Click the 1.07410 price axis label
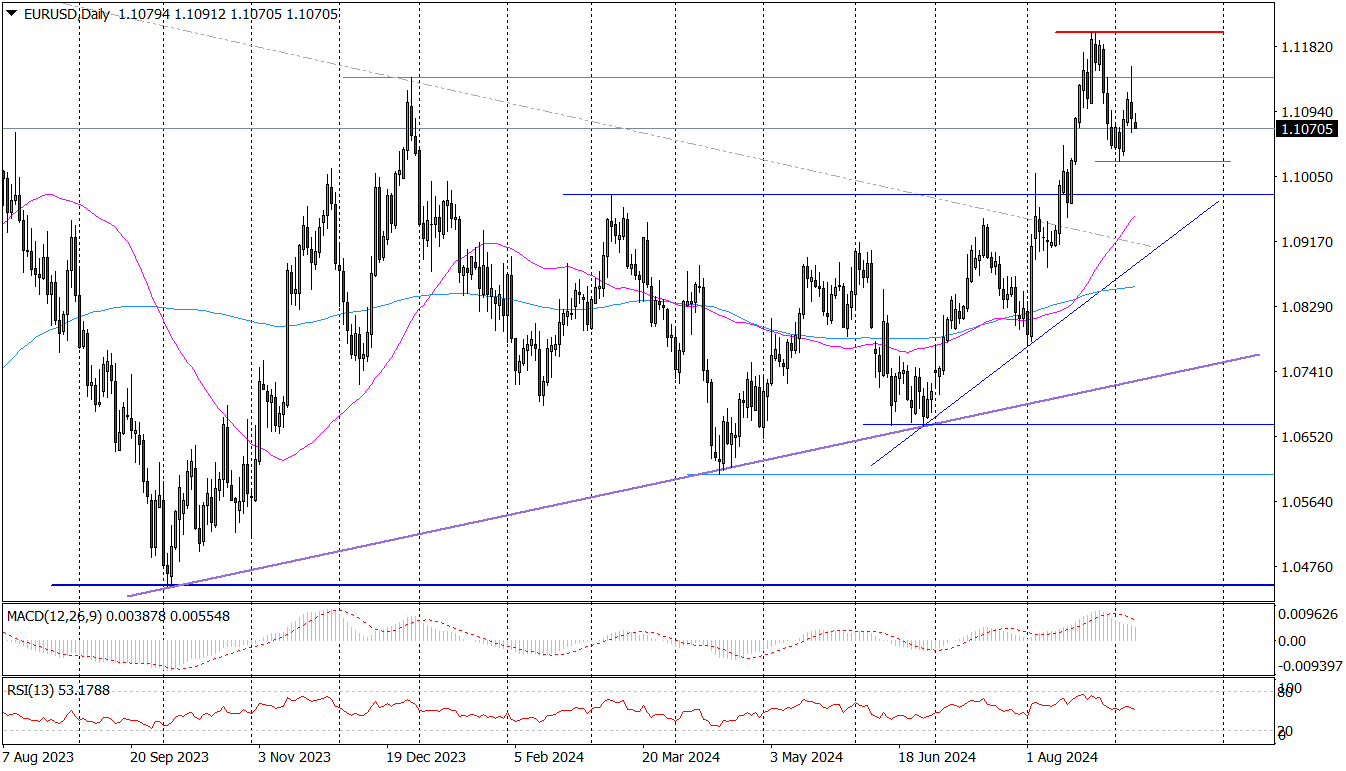The width and height of the screenshot is (1346, 771). pos(1306,372)
